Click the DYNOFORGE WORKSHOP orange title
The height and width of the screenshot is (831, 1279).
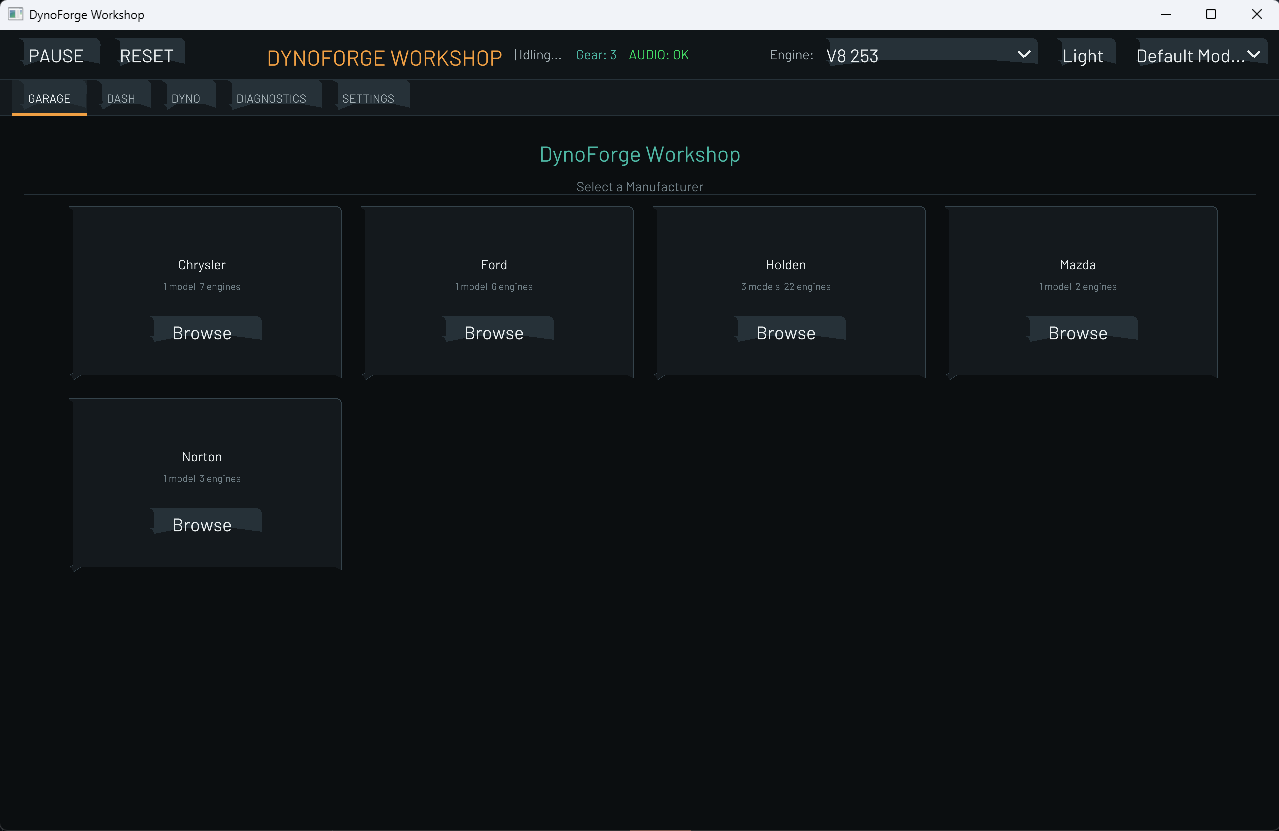click(385, 57)
